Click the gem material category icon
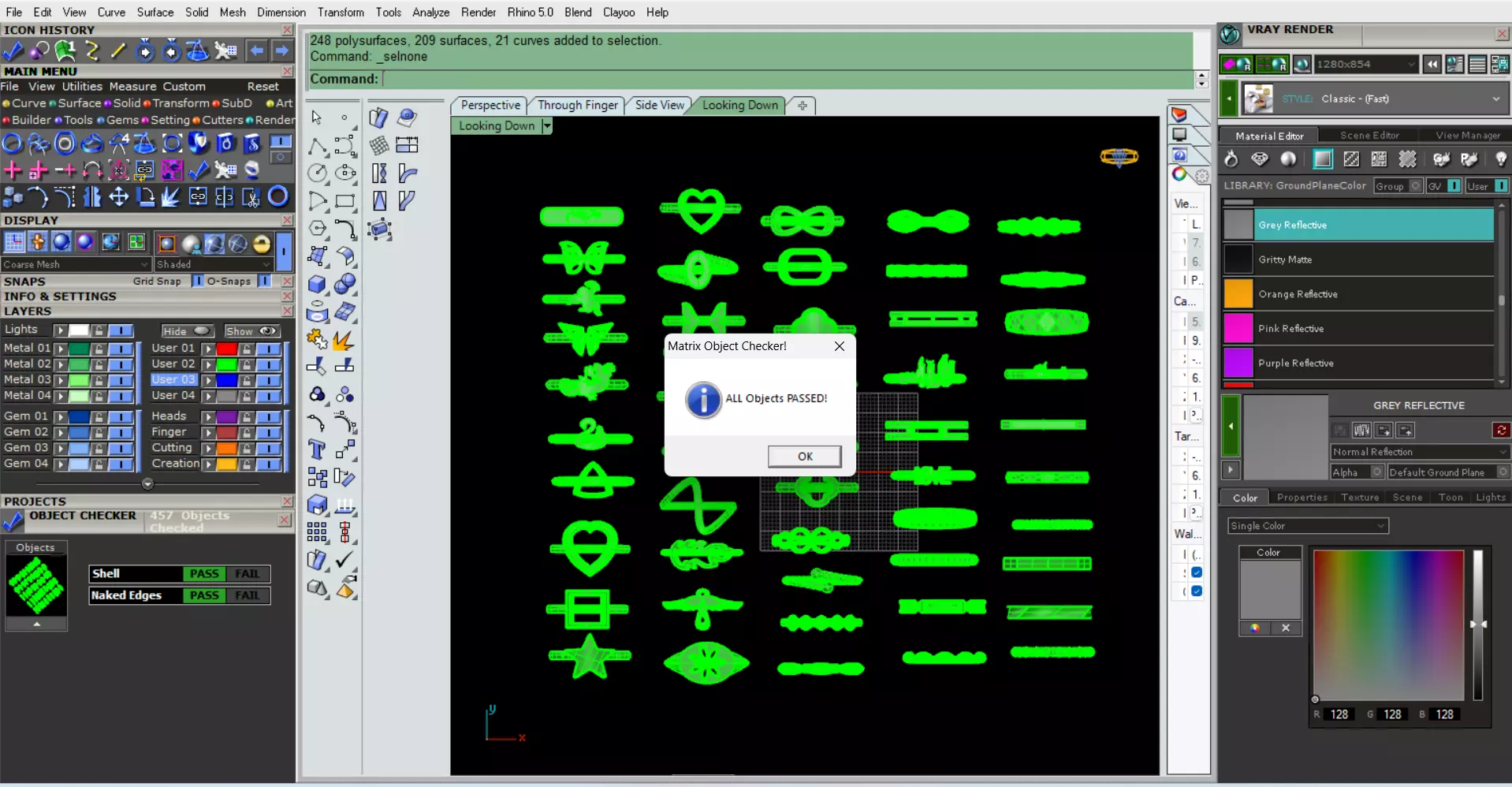1512x787 pixels. 1260,159
